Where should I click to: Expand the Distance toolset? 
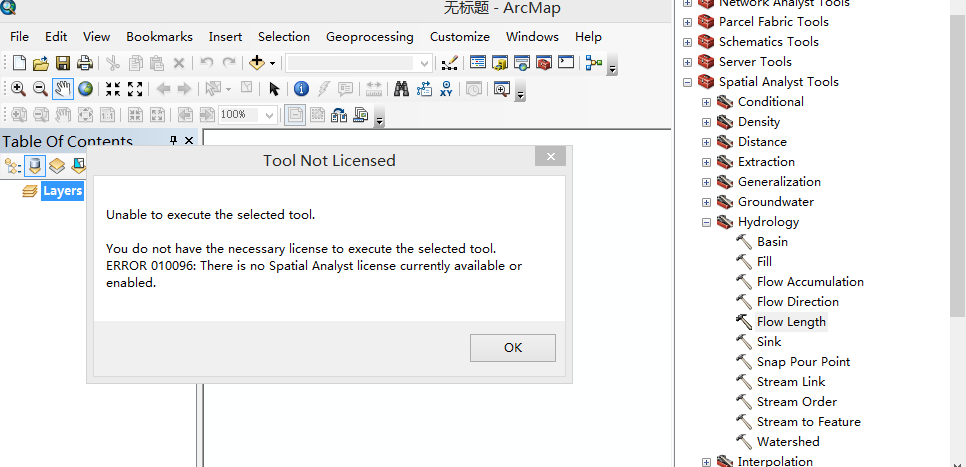[x=707, y=142]
